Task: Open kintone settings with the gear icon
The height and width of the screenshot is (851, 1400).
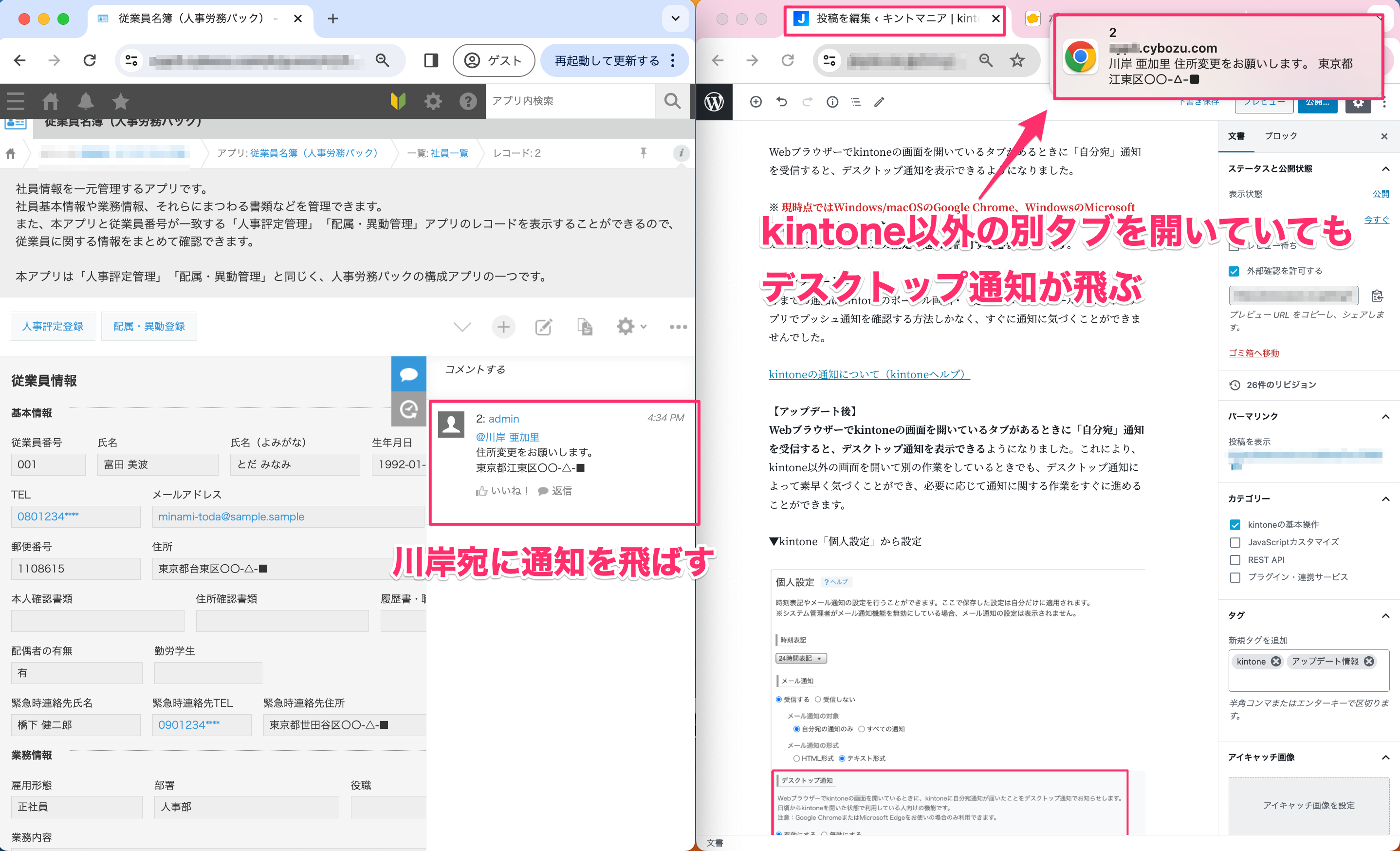Action: [433, 101]
